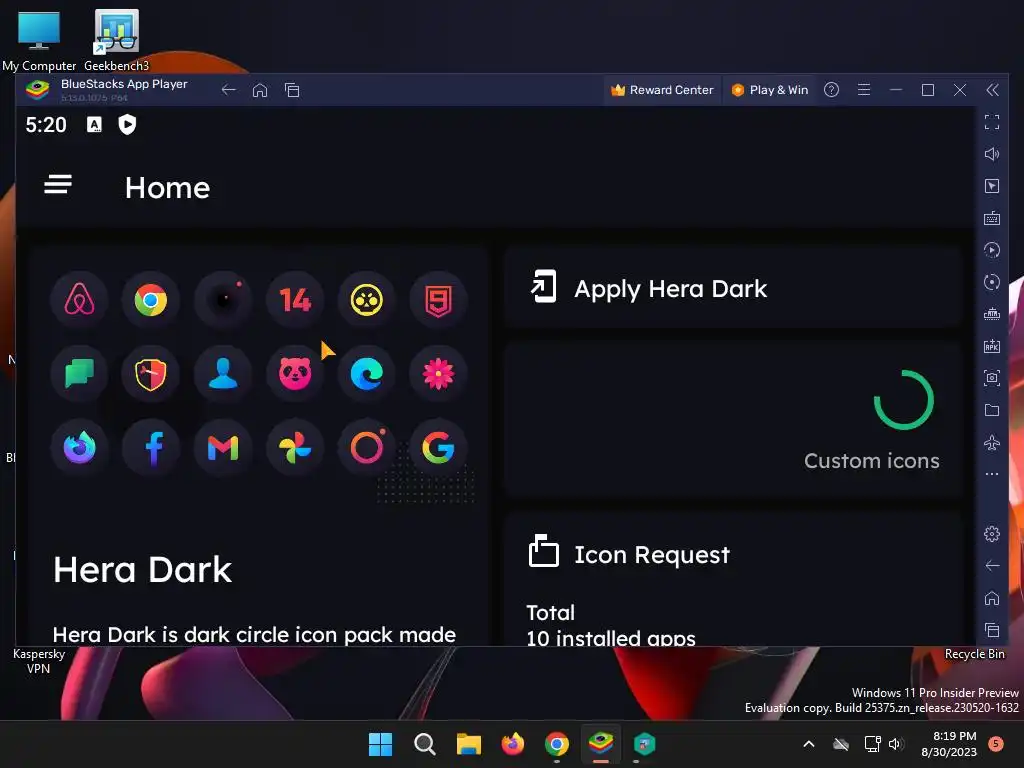Click the orange ring icon
The height and width of the screenshot is (768, 1024).
tap(366, 448)
